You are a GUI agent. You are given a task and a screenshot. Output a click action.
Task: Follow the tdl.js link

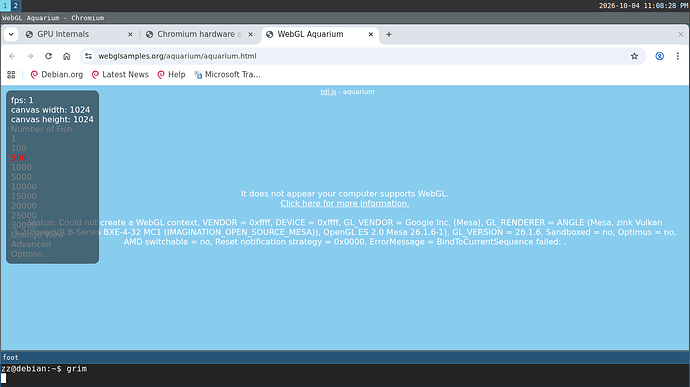click(328, 92)
